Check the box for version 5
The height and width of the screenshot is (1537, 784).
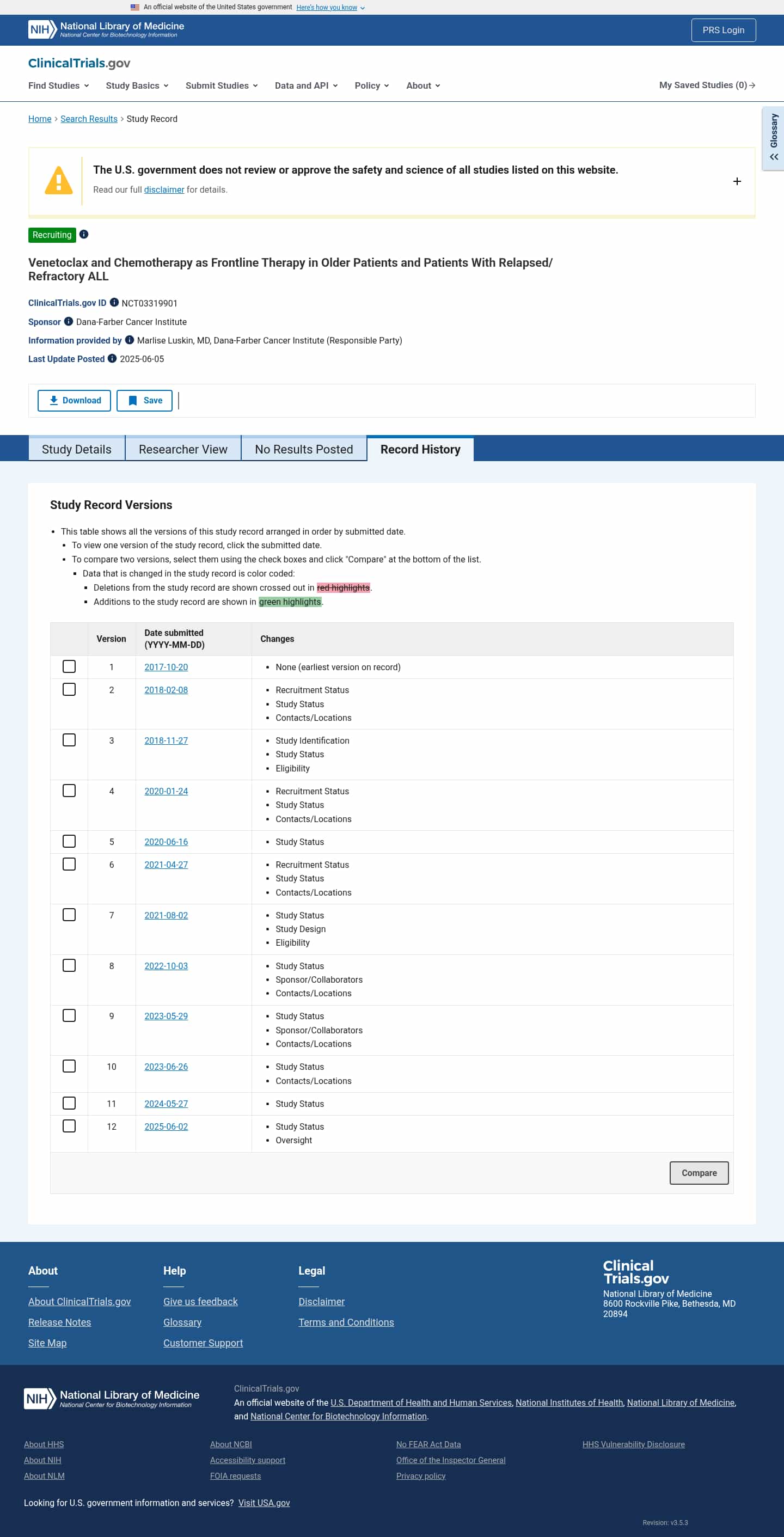pyautogui.click(x=69, y=841)
